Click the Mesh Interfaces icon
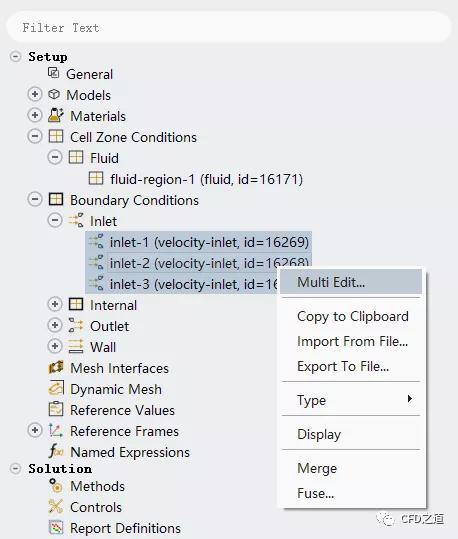Viewport: 458px width, 539px height. (56, 367)
